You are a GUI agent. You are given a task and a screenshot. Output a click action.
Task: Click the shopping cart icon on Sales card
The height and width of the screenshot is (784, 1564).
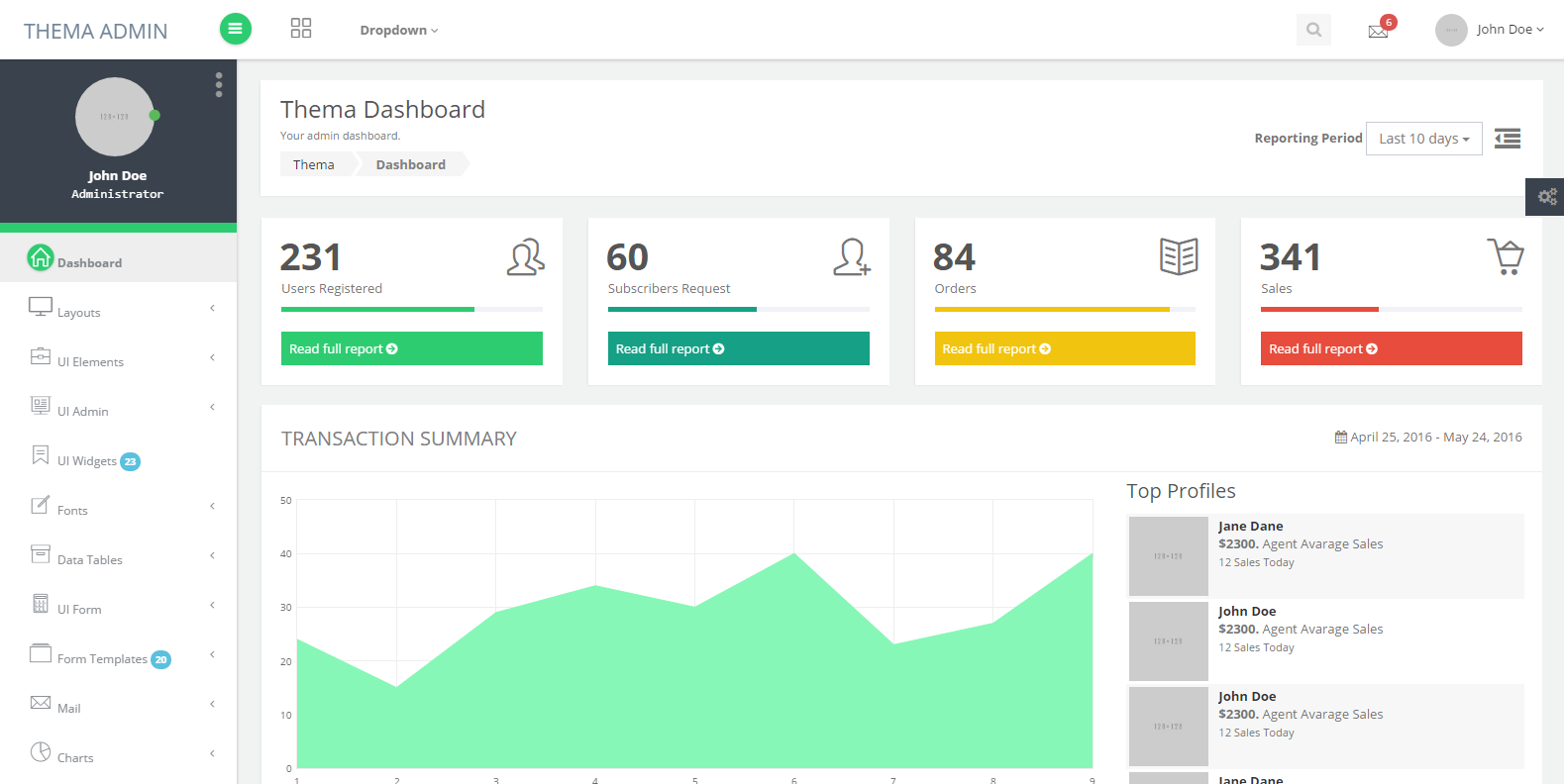point(1506,256)
